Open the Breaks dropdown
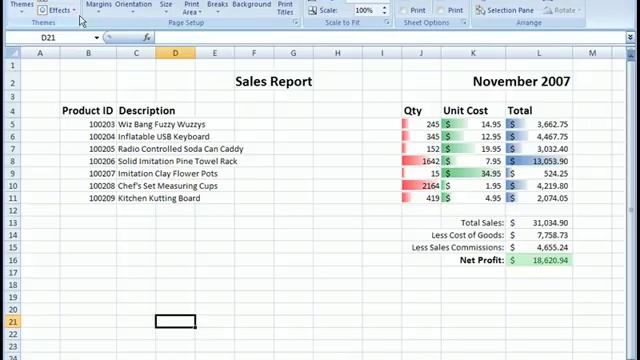Screen dimensions: 640x360 pos(217,7)
